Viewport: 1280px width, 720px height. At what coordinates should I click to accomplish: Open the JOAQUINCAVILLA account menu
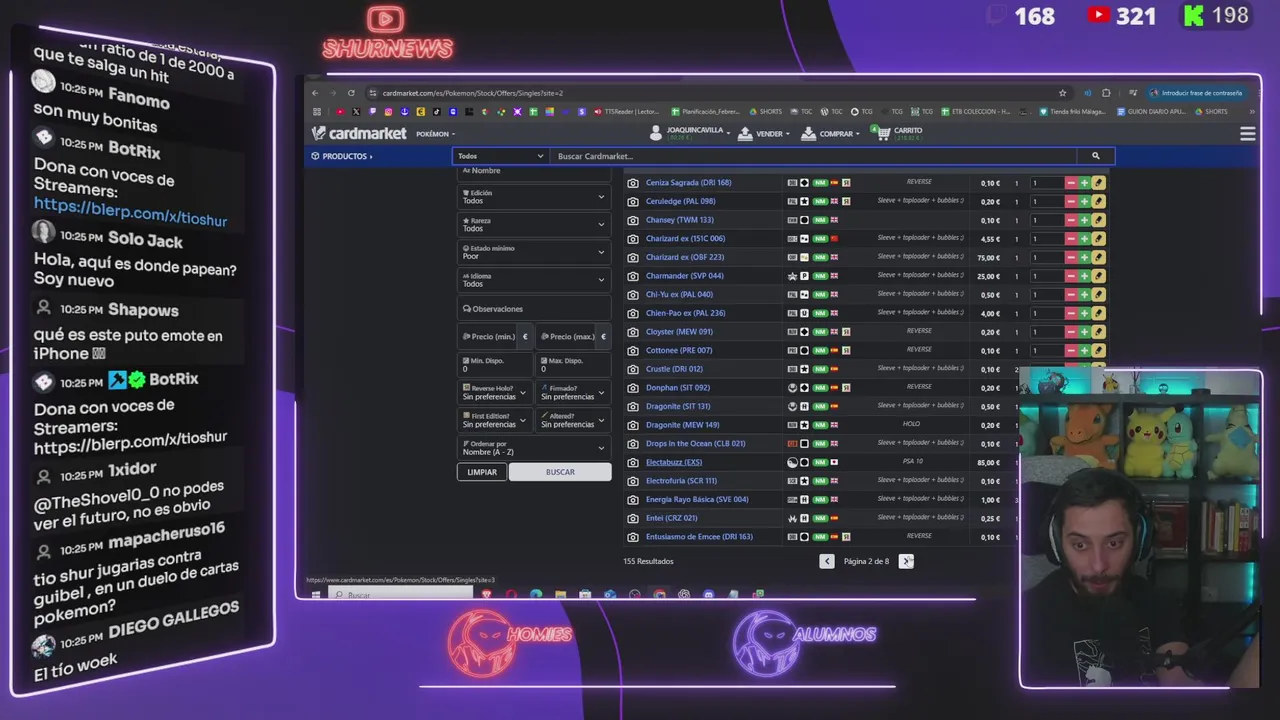(689, 132)
